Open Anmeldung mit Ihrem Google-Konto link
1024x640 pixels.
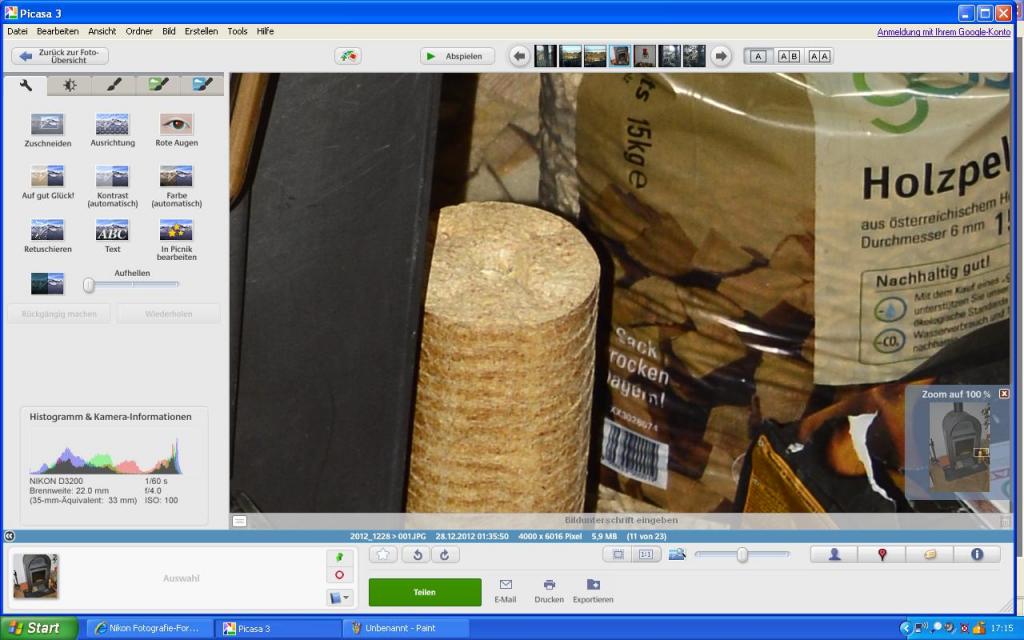pos(944,31)
